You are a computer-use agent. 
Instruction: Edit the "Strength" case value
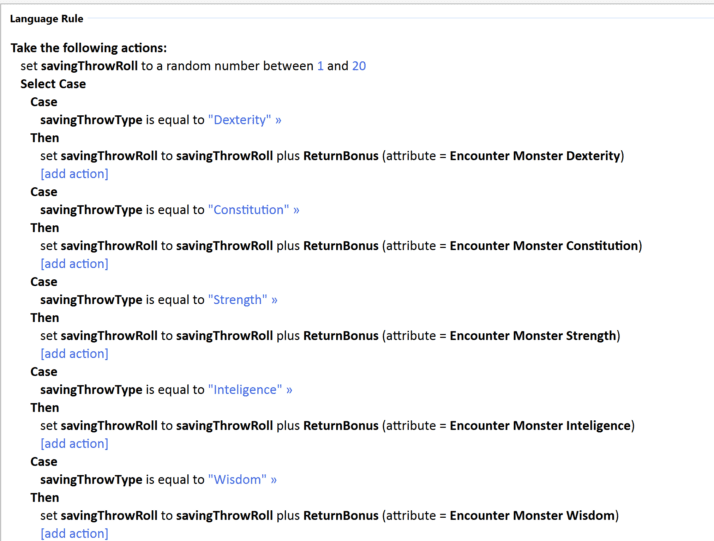pos(237,300)
